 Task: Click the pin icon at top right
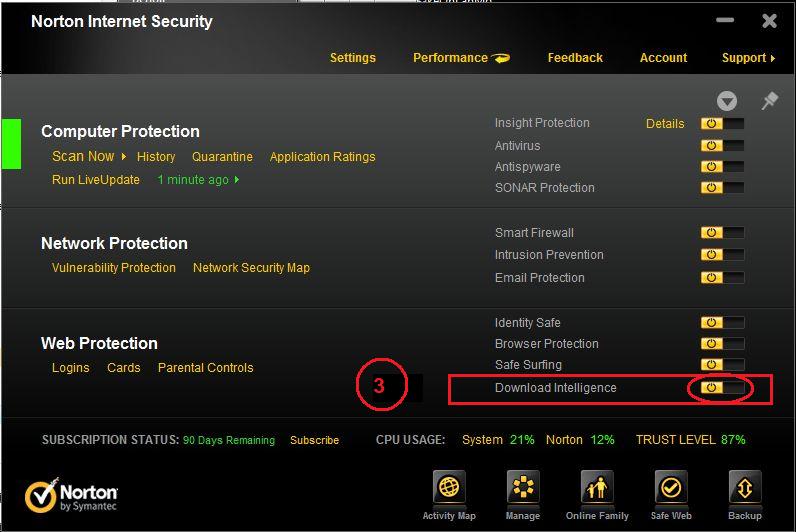770,101
